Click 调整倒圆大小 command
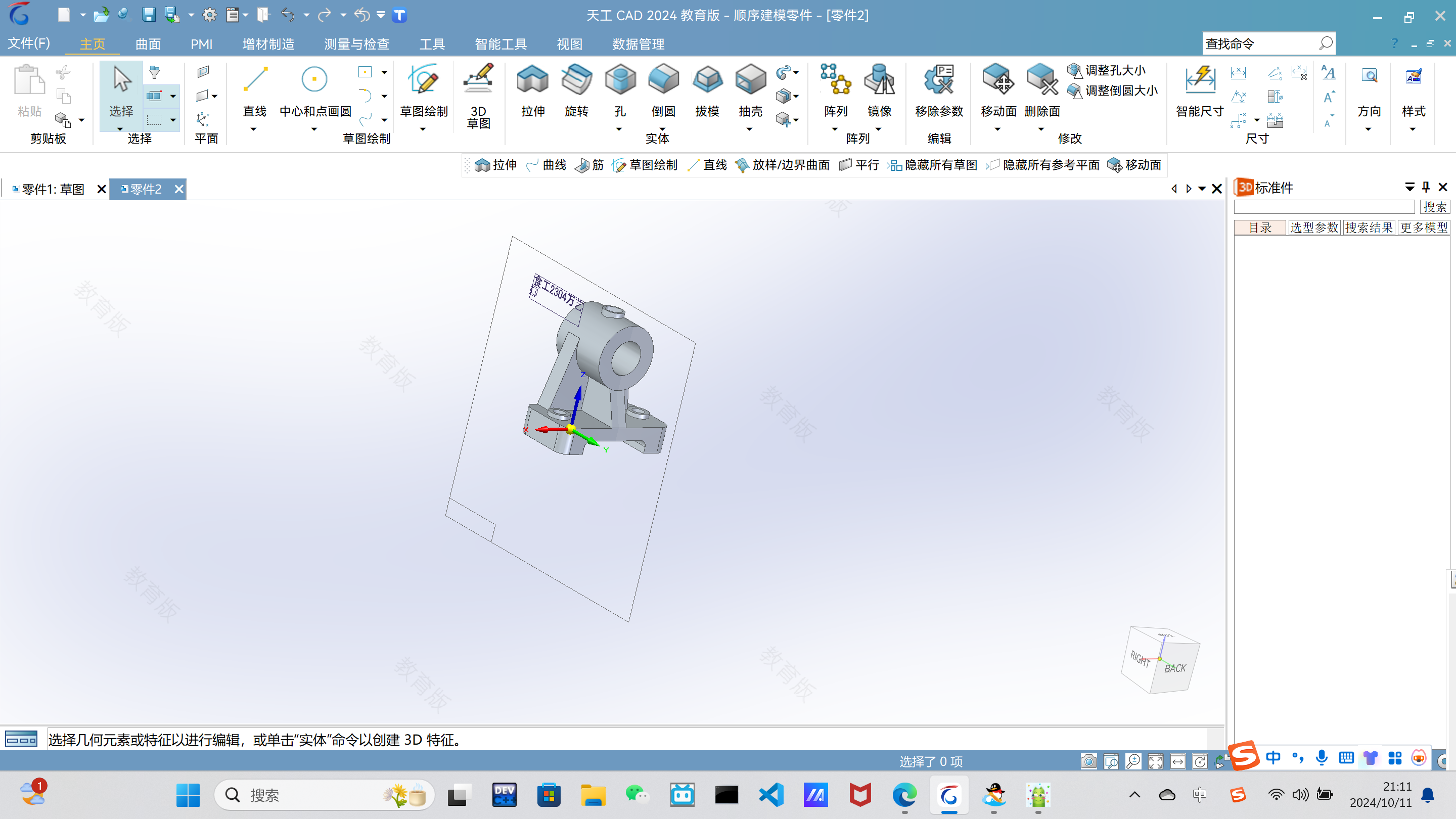 pos(1112,90)
